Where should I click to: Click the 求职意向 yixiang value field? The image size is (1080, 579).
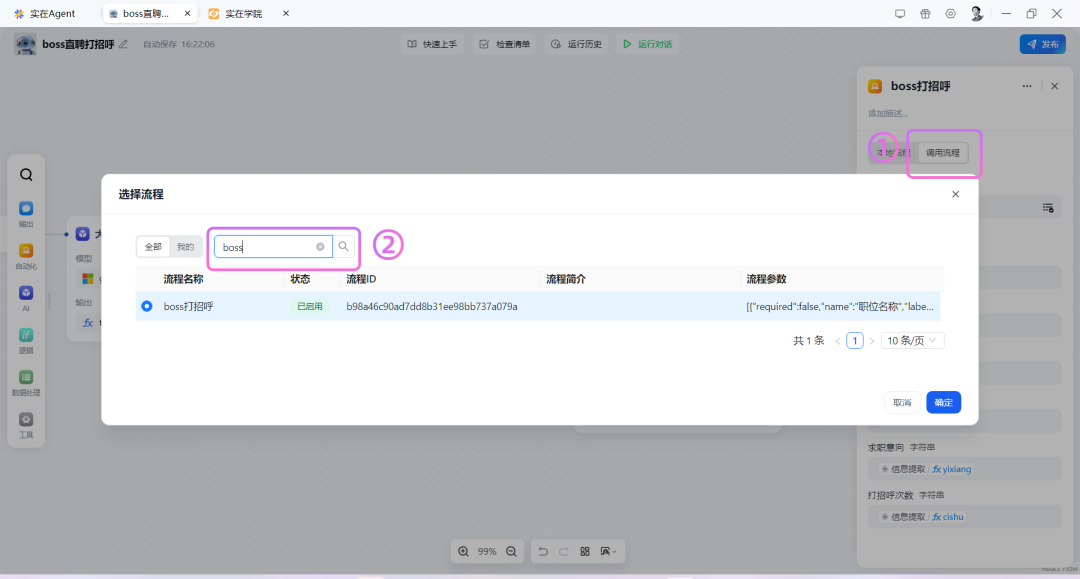pos(964,469)
